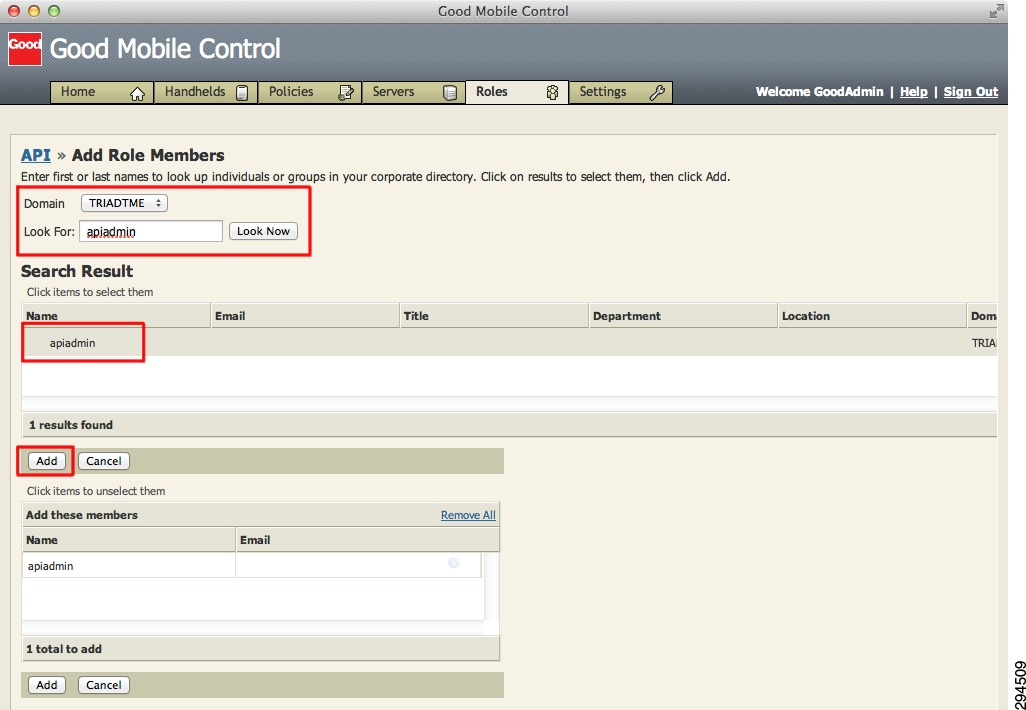The height and width of the screenshot is (710, 1026).
Task: Click the Name header in Add these members
Action: tap(129, 540)
